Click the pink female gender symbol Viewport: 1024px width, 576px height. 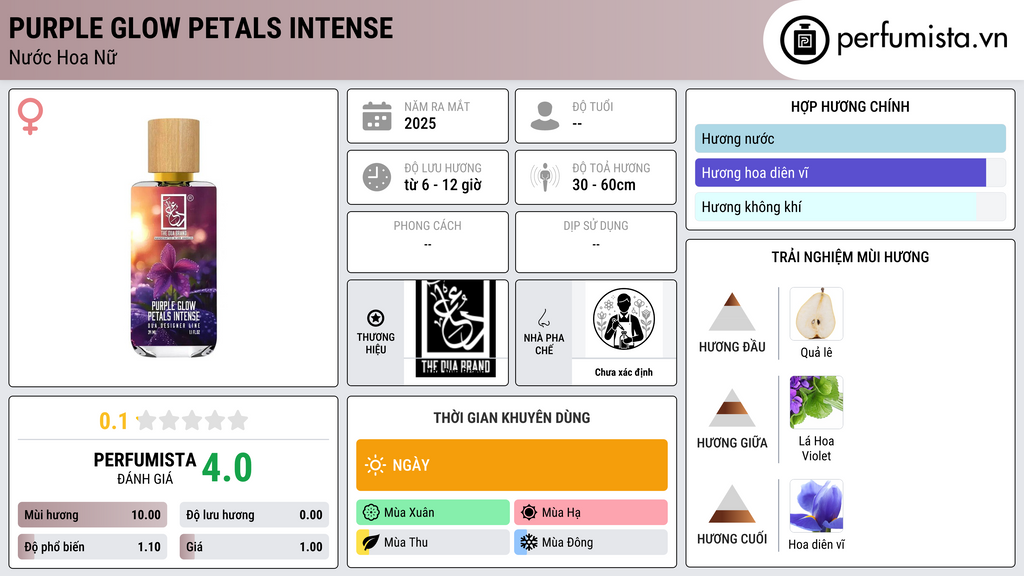[x=30, y=116]
